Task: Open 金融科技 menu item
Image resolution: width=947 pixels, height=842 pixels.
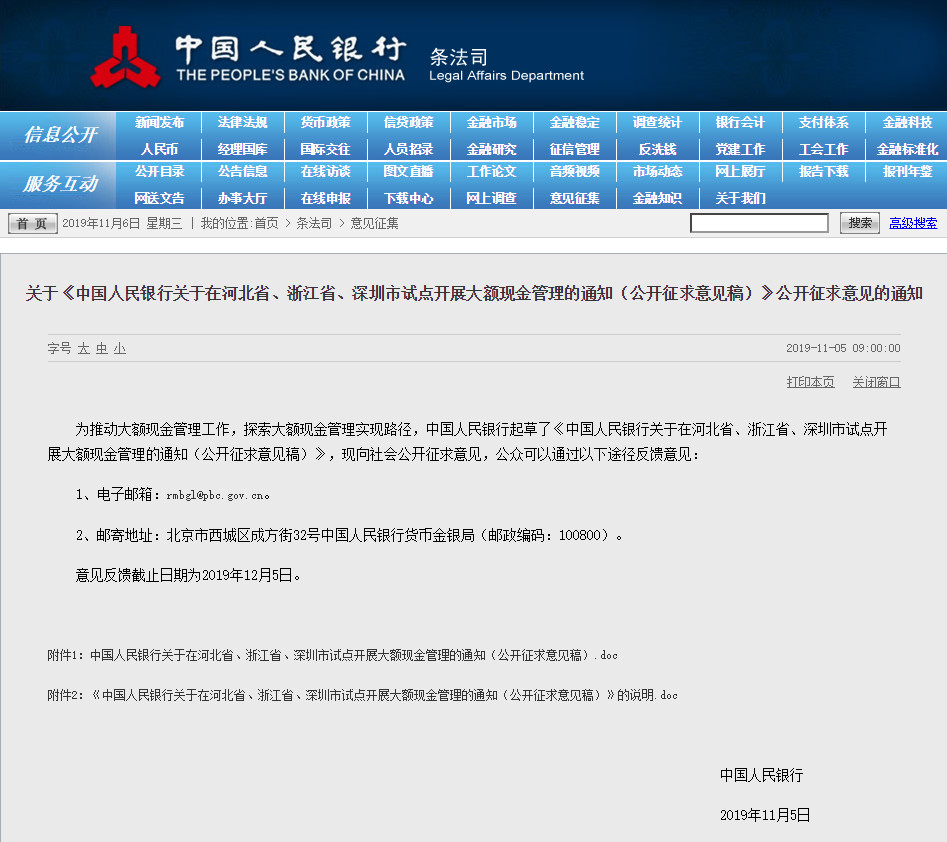Action: click(x=907, y=123)
